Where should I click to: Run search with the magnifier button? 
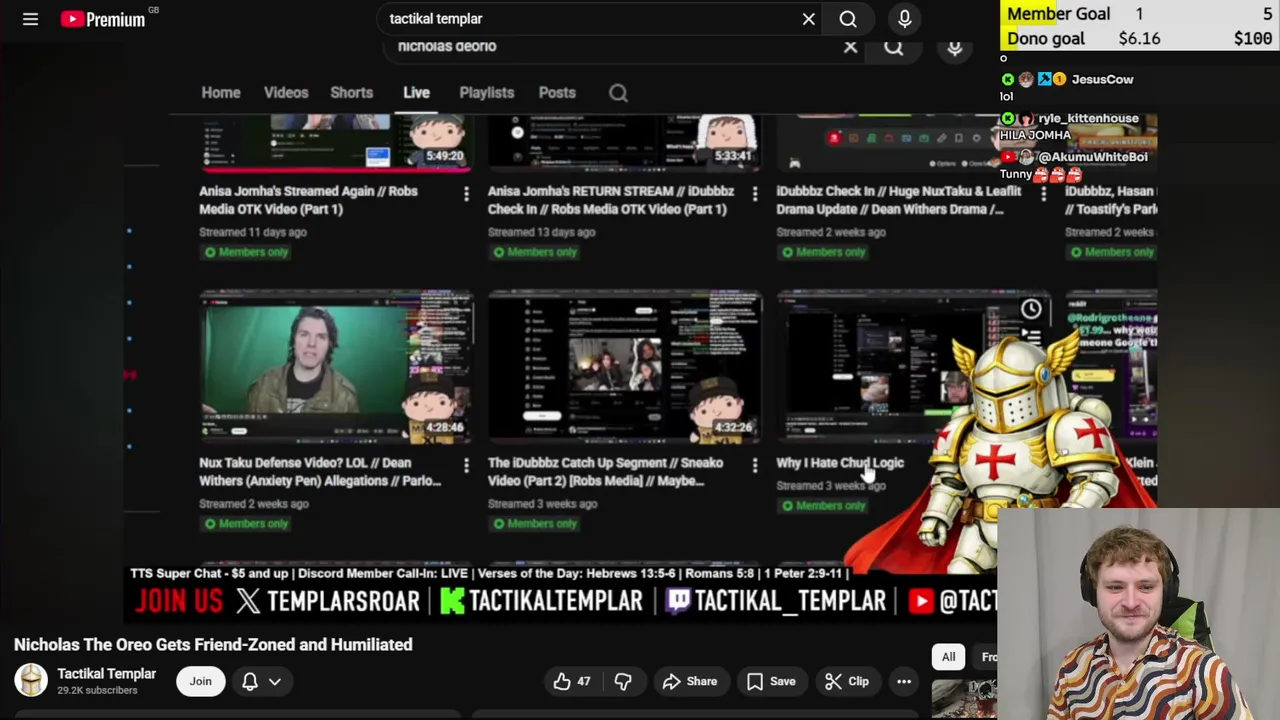[x=848, y=19]
